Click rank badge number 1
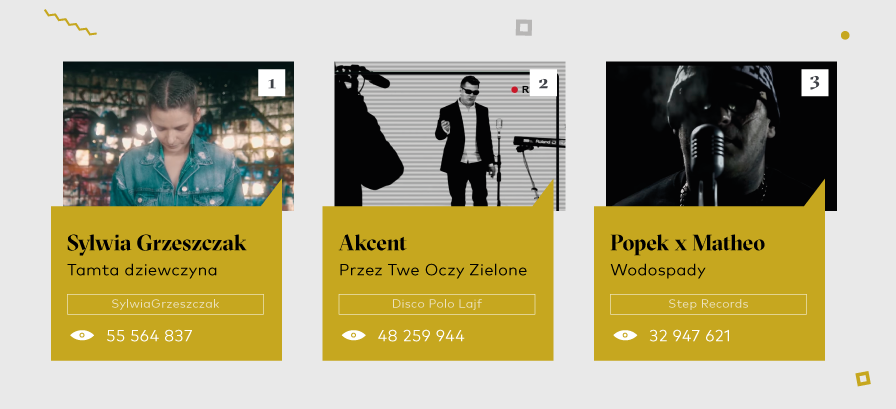The image size is (896, 409). 272,82
